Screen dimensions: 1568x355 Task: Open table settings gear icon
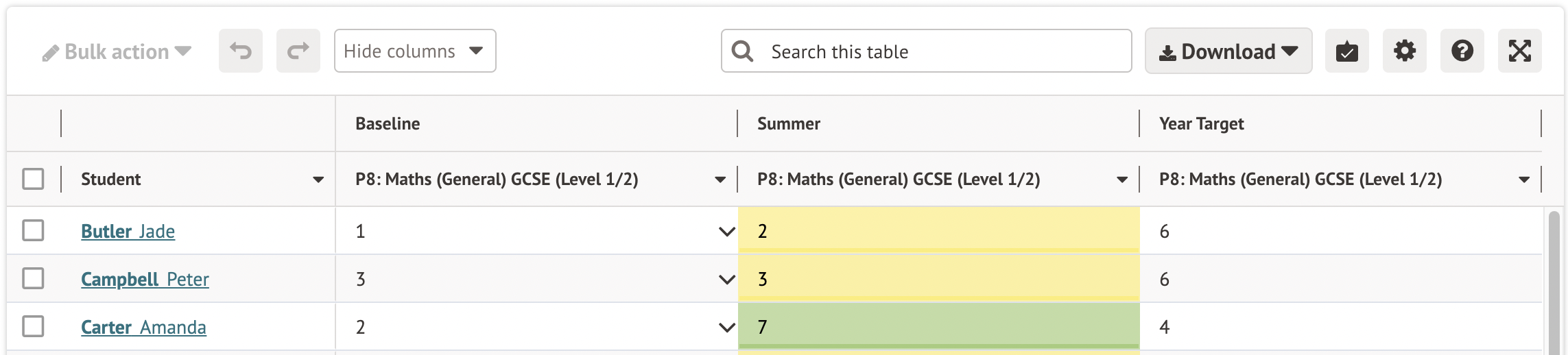(x=1404, y=51)
